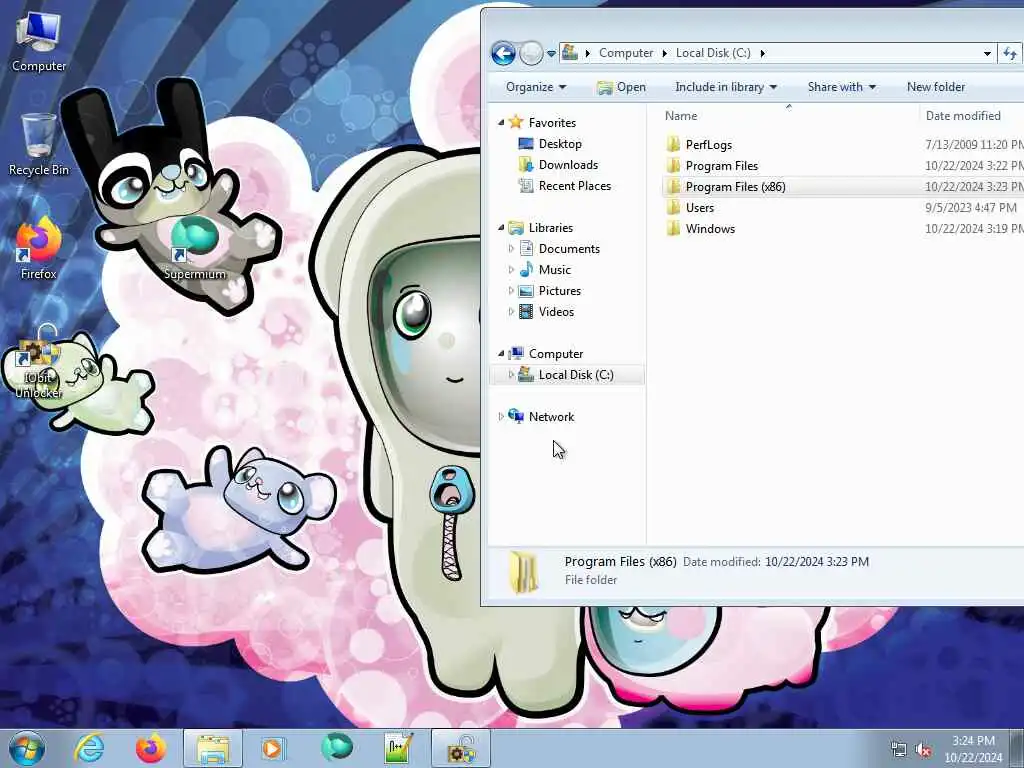Click the drive icon in the address bar
Image resolution: width=1024 pixels, height=768 pixels.
coord(570,52)
